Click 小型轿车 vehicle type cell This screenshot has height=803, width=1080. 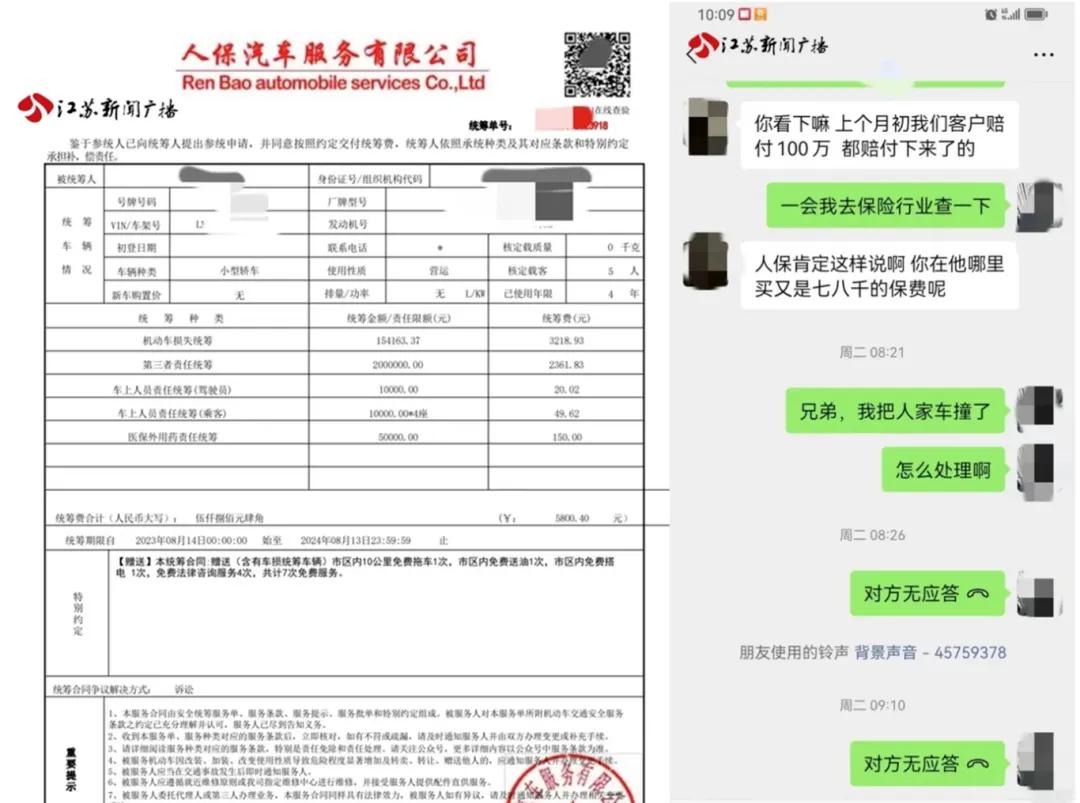[x=239, y=271]
